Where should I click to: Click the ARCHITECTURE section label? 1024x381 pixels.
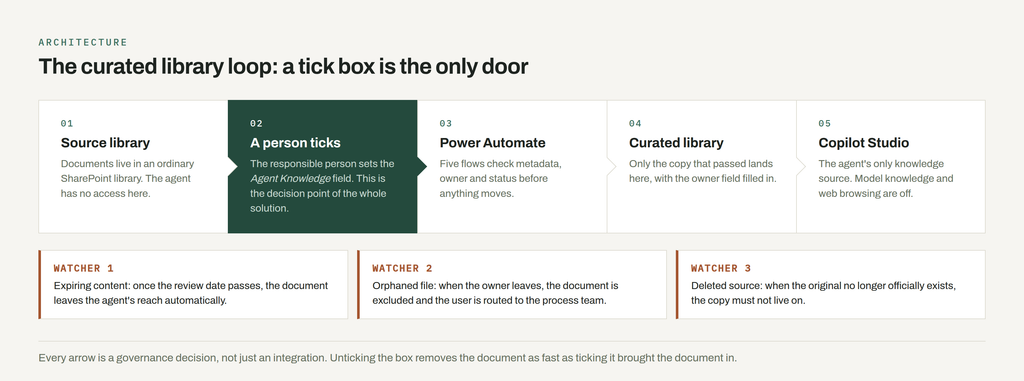pyautogui.click(x=83, y=42)
